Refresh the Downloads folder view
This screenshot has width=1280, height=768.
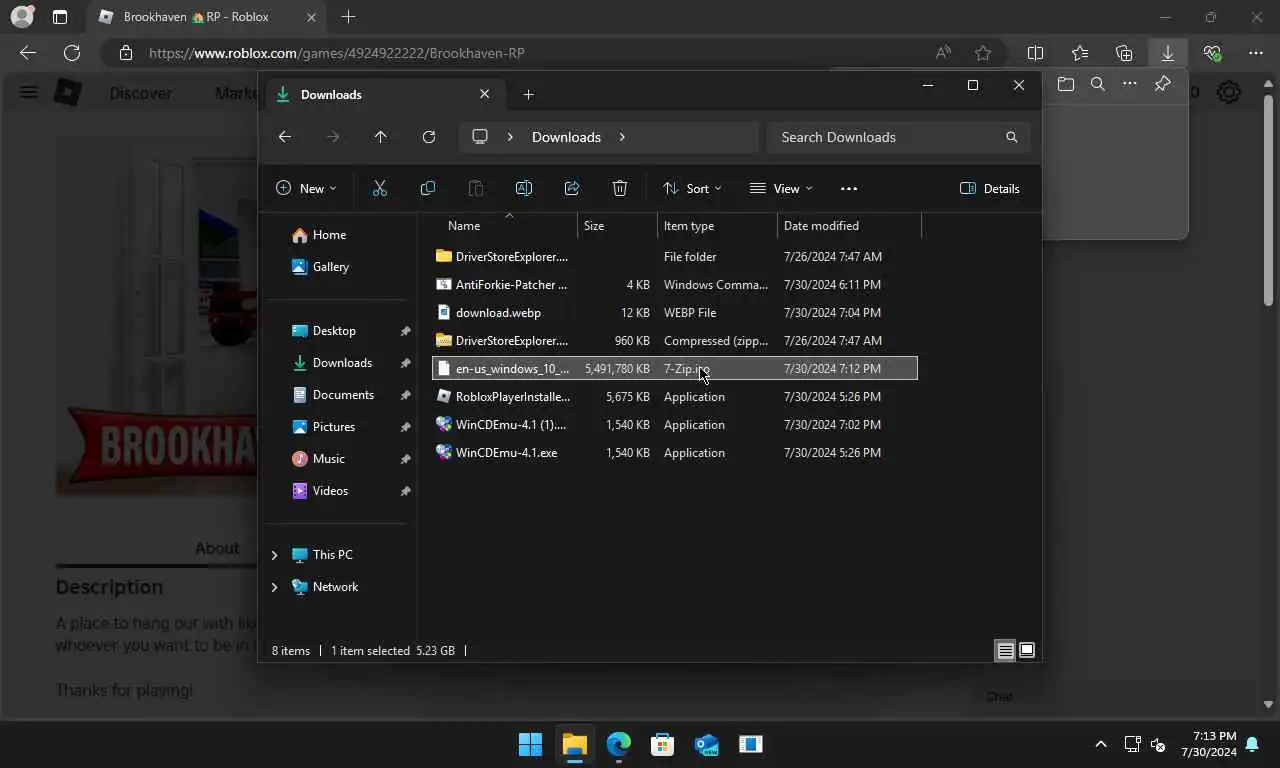coord(429,137)
